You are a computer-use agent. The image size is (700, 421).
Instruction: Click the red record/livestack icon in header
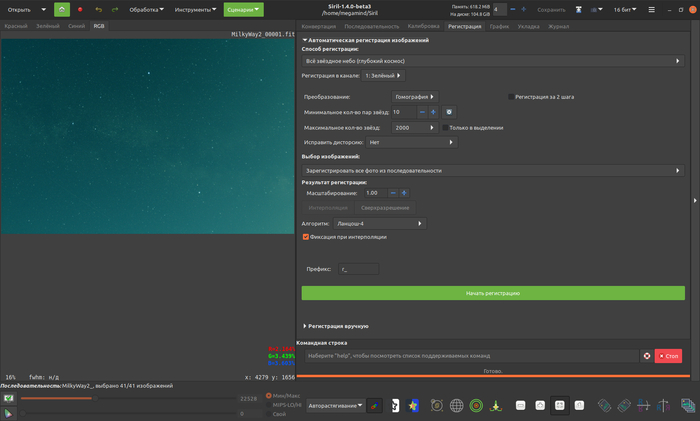[80, 9]
